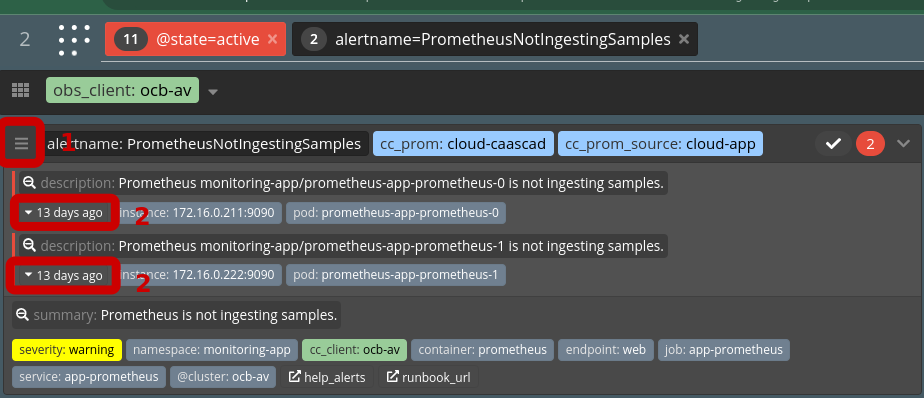Viewport: 924px width, 398px height.
Task: Click magnifier icon on prometheus-0 description
Action: 29,183
